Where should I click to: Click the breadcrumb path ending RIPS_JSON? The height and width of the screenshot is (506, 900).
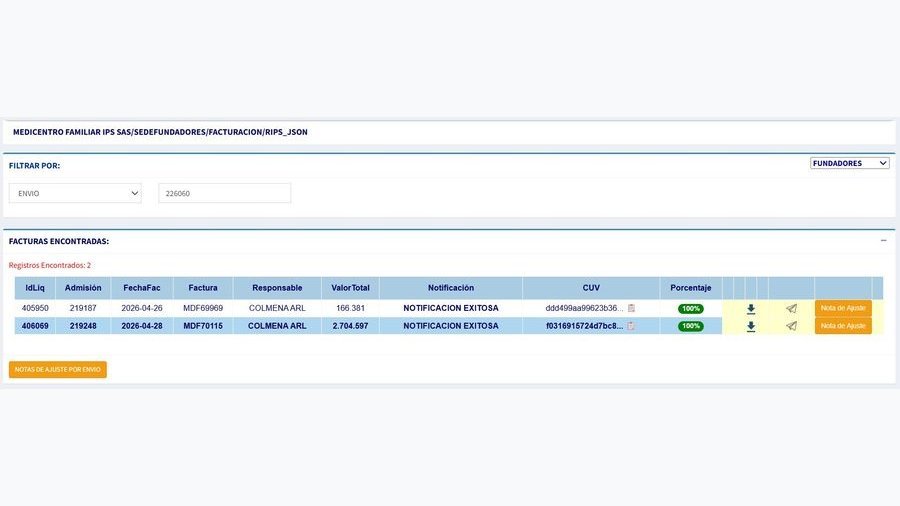(160, 132)
